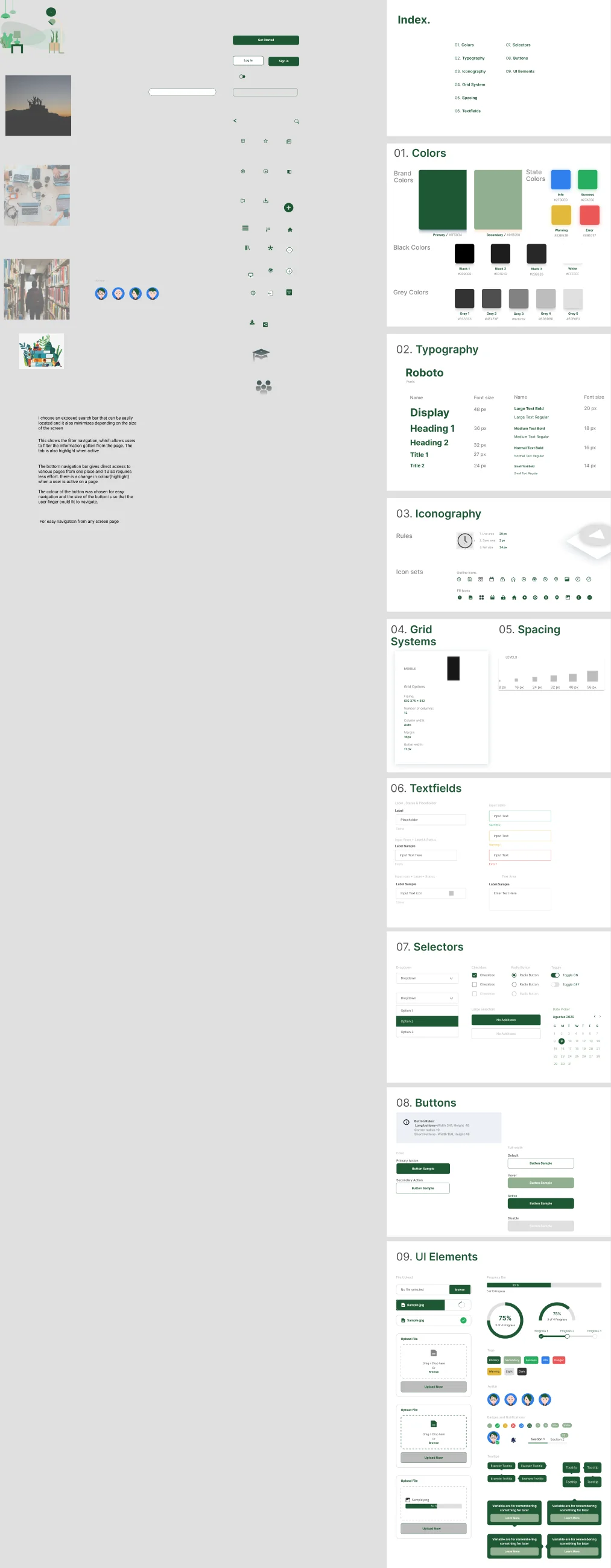The image size is (611, 1568).
Task: Click the notification bell icon
Action: 513,1440
